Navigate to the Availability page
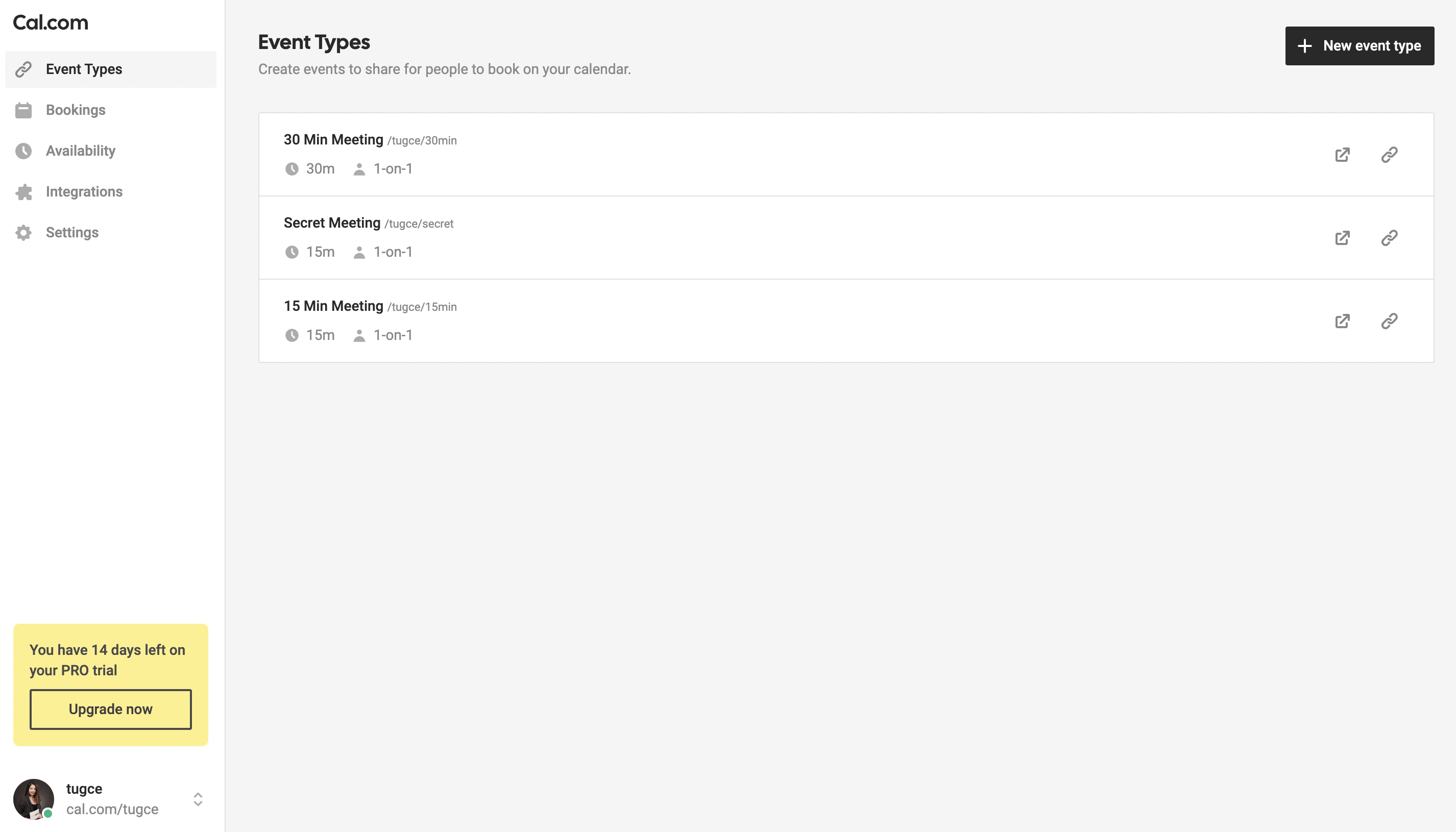The height and width of the screenshot is (832, 1456). pyautogui.click(x=81, y=151)
